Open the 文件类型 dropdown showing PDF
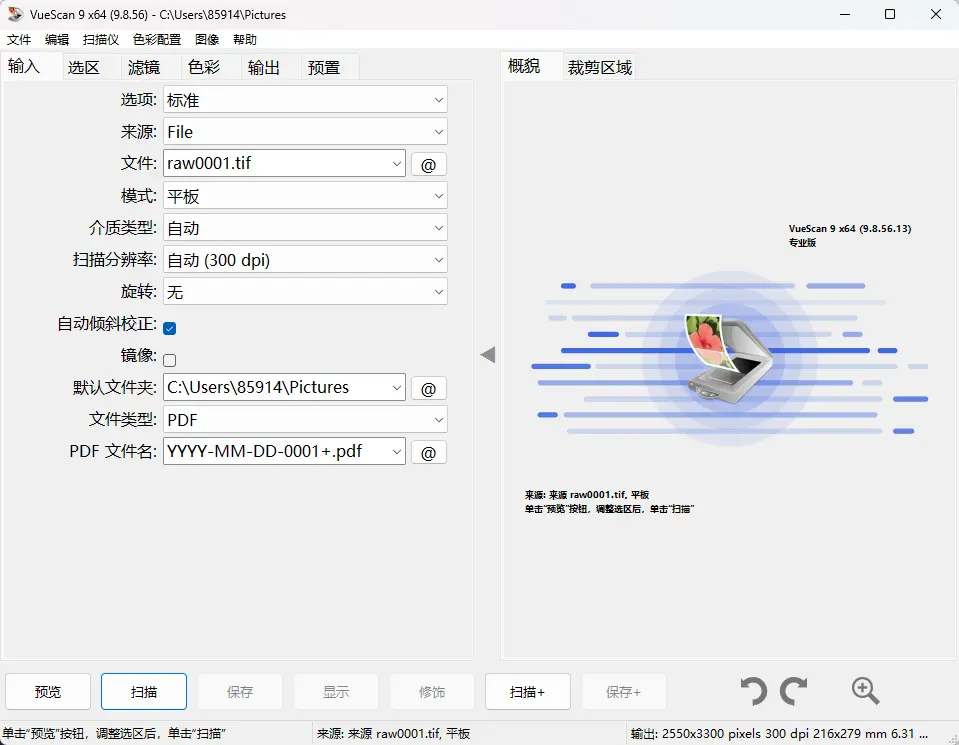The height and width of the screenshot is (745, 959). tap(305, 420)
